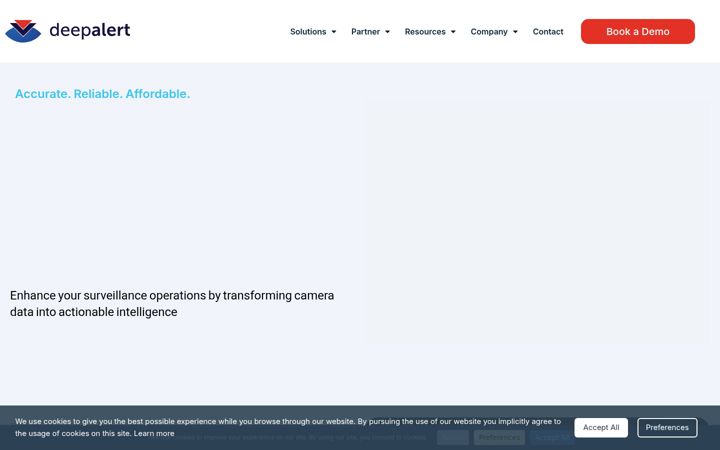Follow the Learn more cookie link
The width and height of the screenshot is (720, 450).
[154, 433]
